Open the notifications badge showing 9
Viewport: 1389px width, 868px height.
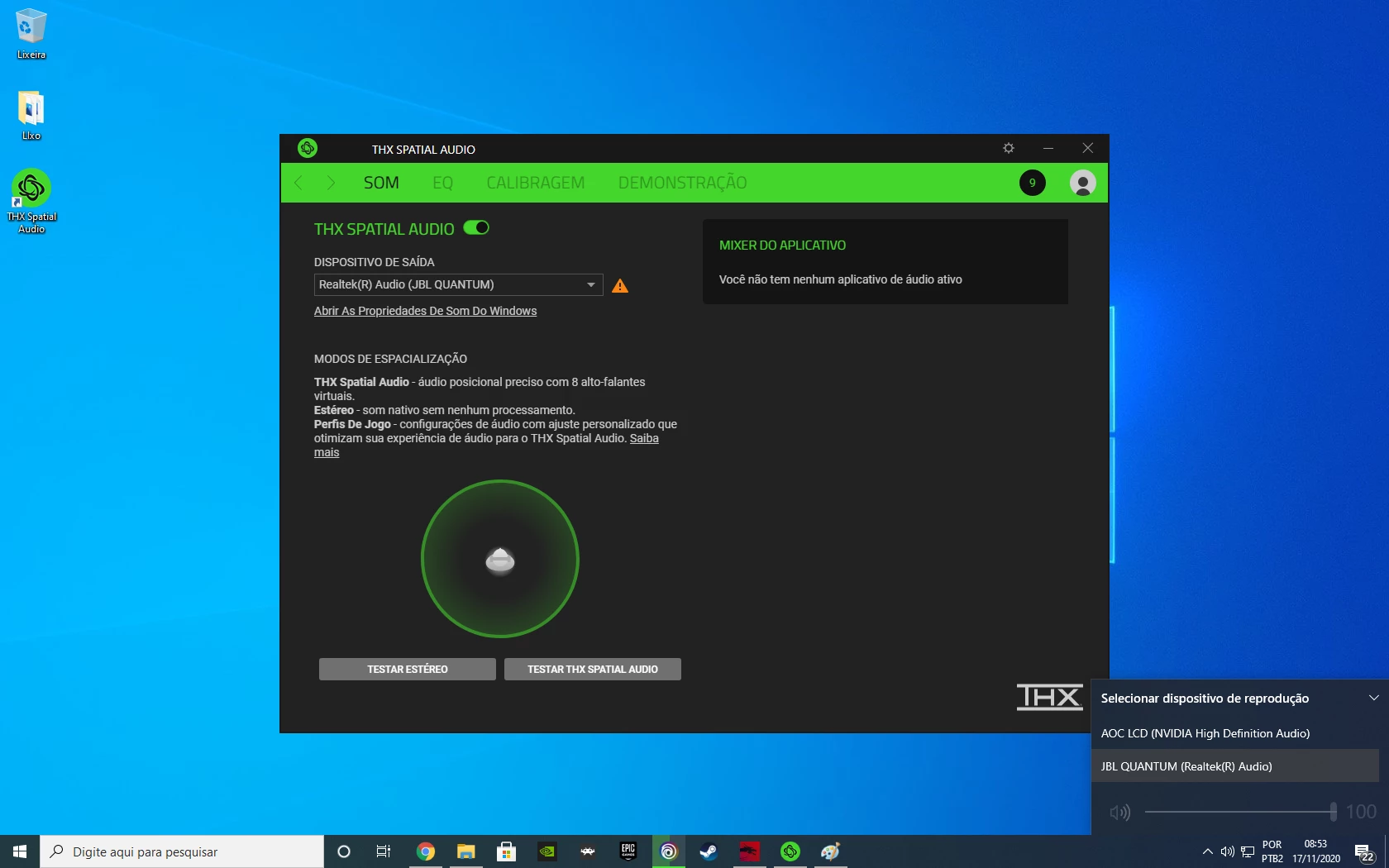(1032, 183)
